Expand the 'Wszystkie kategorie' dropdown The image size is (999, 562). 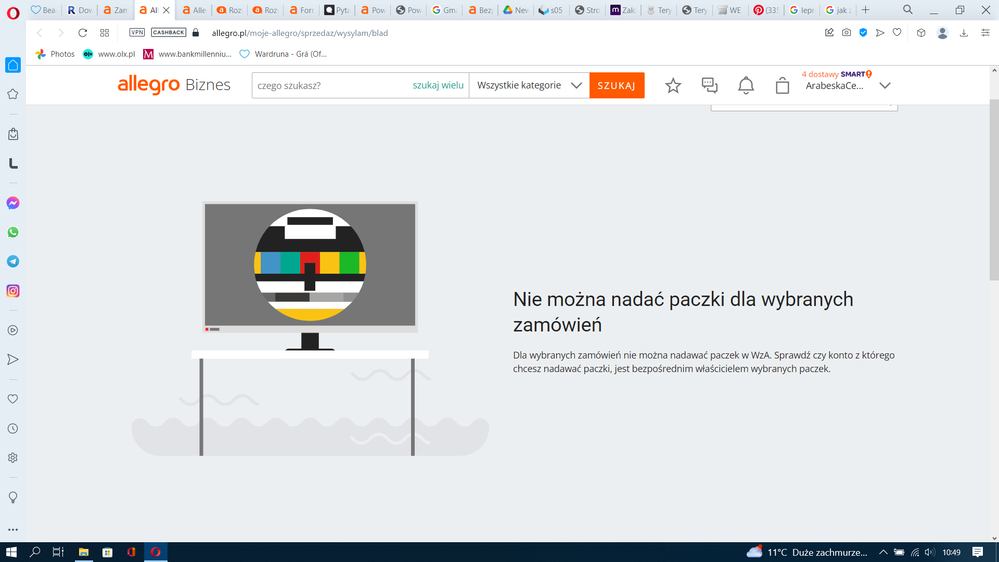point(529,85)
